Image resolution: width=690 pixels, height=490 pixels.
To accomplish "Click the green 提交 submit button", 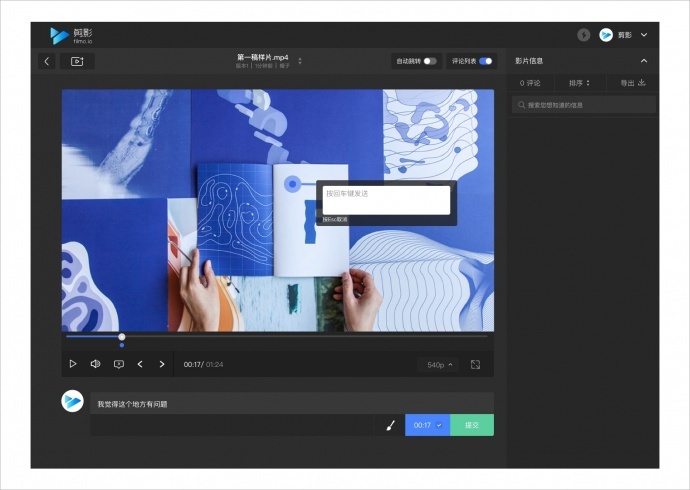I will pos(472,425).
